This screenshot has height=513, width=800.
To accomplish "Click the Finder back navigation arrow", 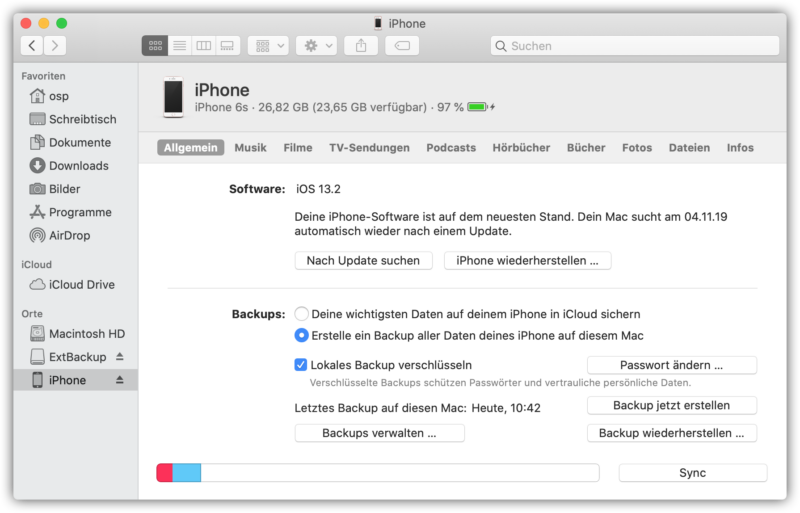I will click(32, 46).
